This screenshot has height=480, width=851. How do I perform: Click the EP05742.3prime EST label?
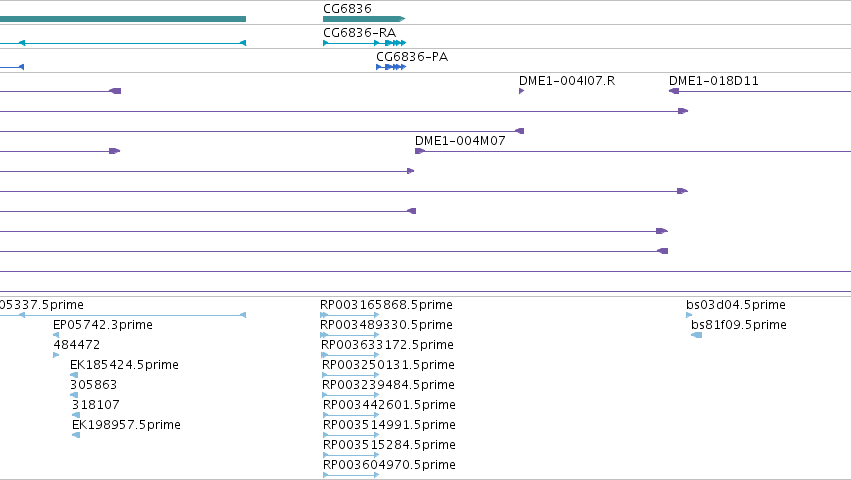click(x=103, y=325)
